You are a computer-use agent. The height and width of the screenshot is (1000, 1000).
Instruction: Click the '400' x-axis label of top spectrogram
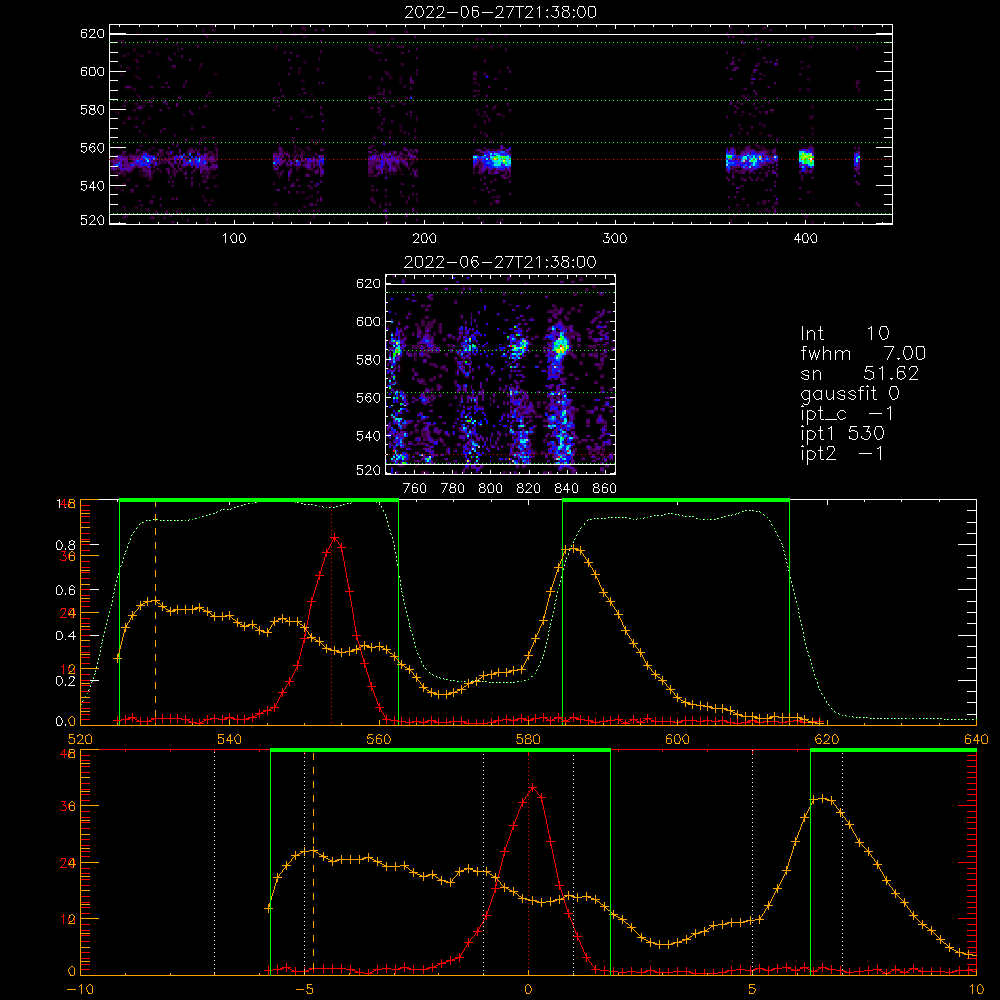(805, 239)
